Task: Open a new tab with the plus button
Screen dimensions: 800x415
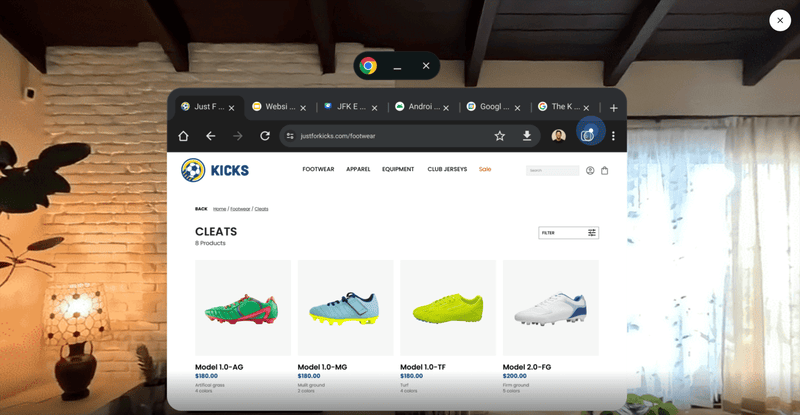Action: pos(614,108)
